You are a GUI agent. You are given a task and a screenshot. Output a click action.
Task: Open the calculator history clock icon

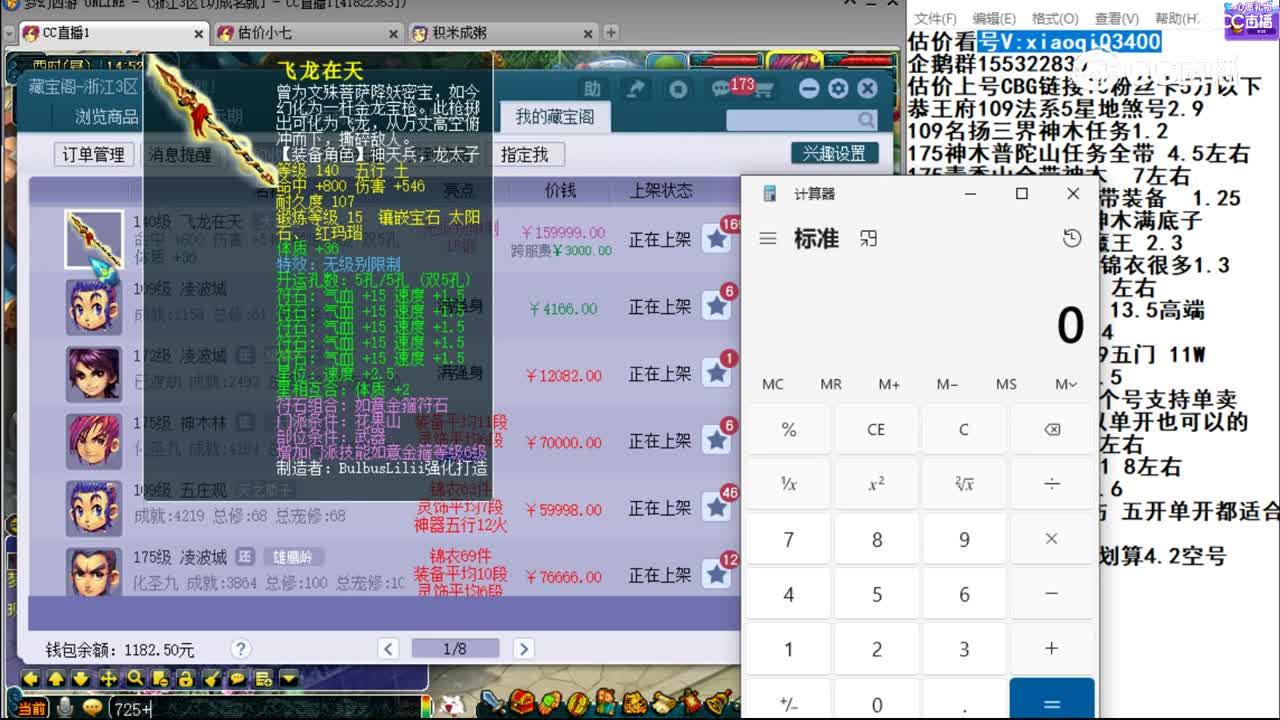1072,238
